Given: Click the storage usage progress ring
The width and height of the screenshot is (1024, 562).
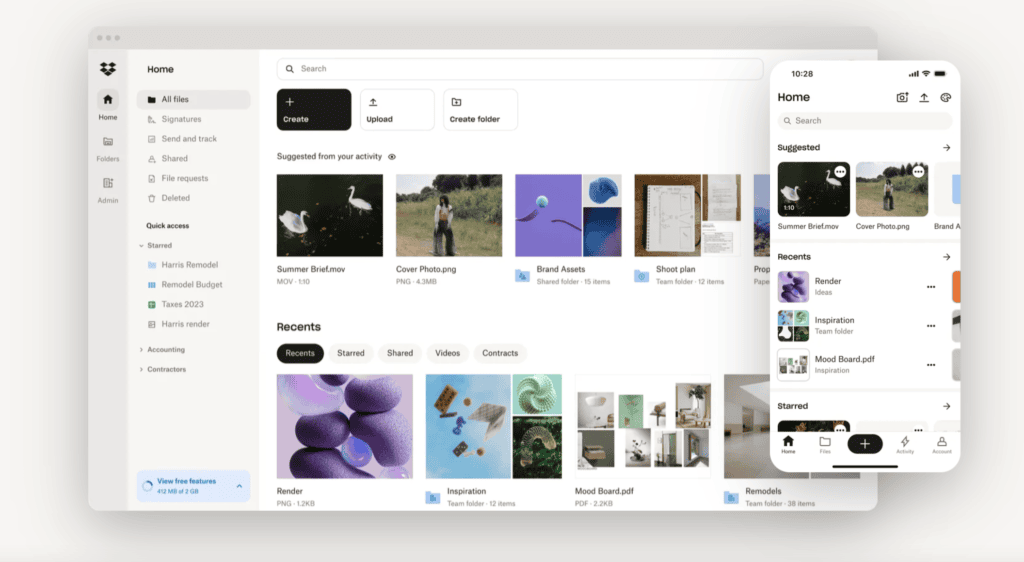Looking at the screenshot, I should click(x=148, y=486).
